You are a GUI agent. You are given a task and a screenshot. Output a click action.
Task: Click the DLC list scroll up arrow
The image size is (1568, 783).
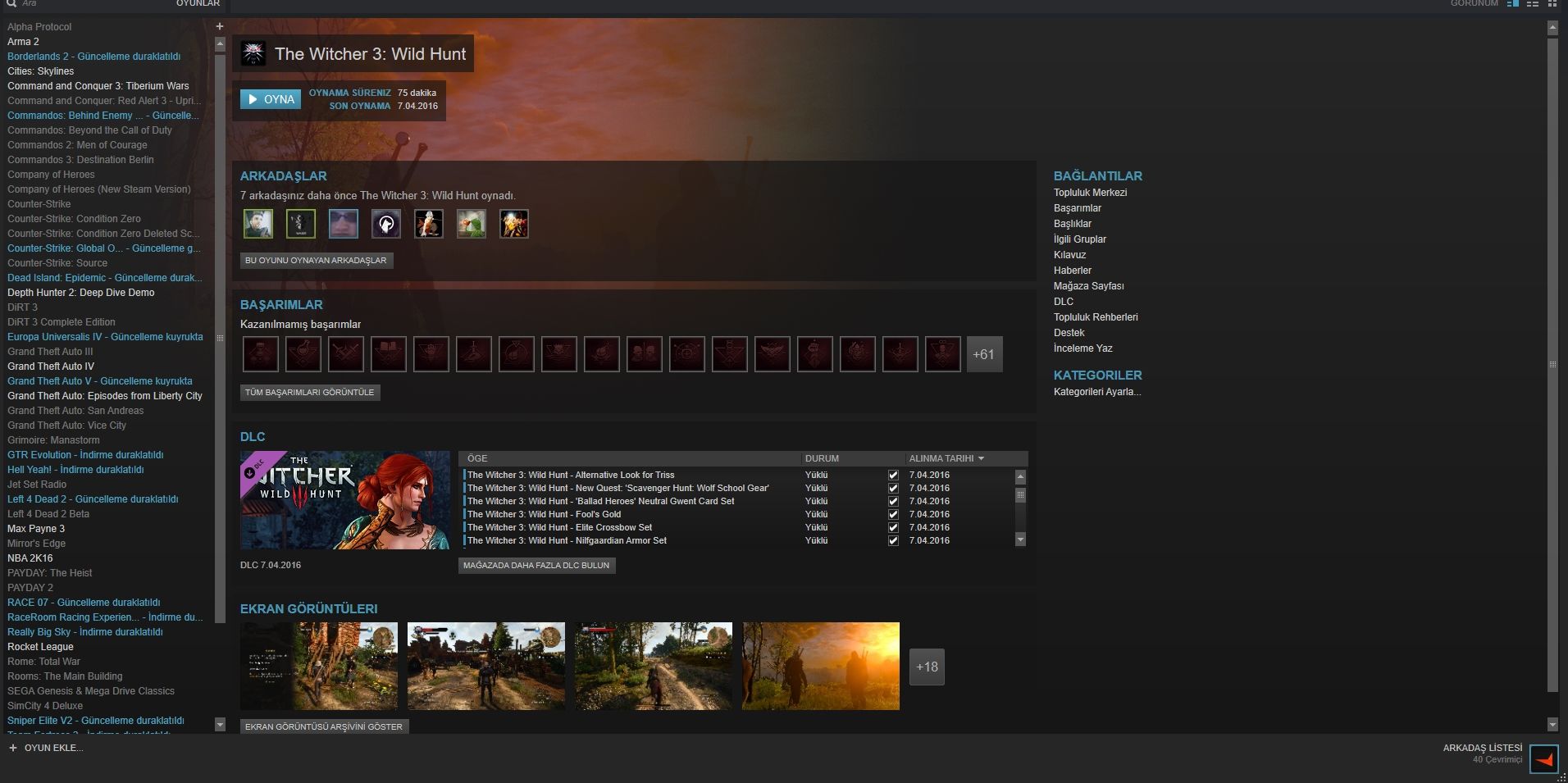coord(1020,476)
